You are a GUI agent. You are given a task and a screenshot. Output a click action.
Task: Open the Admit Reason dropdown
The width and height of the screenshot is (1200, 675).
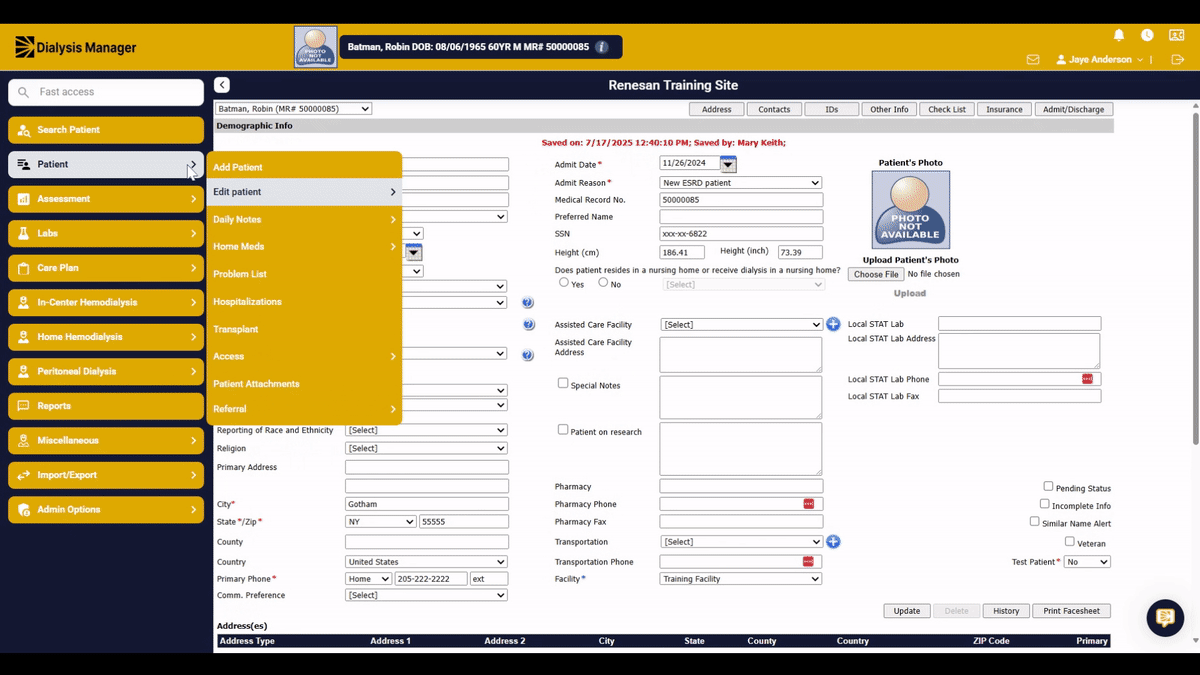pos(741,183)
